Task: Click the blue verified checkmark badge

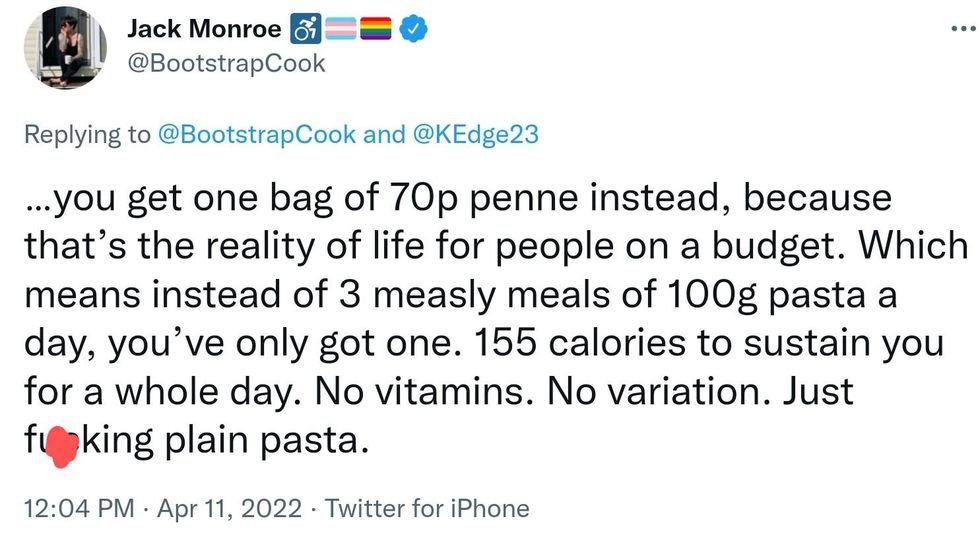Action: [x=415, y=30]
